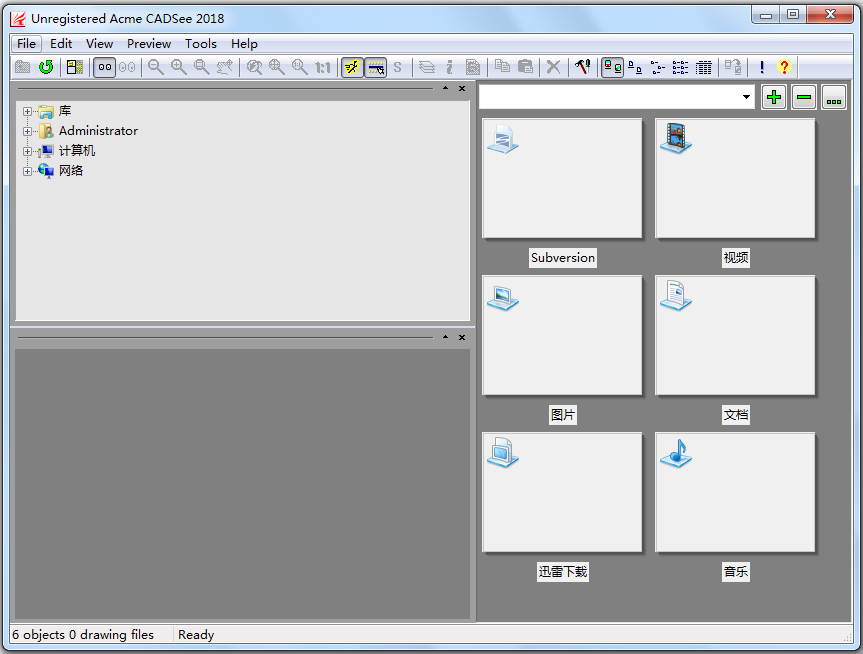
Task: Select the 音乐 folder thumbnail
Action: pyautogui.click(x=735, y=493)
